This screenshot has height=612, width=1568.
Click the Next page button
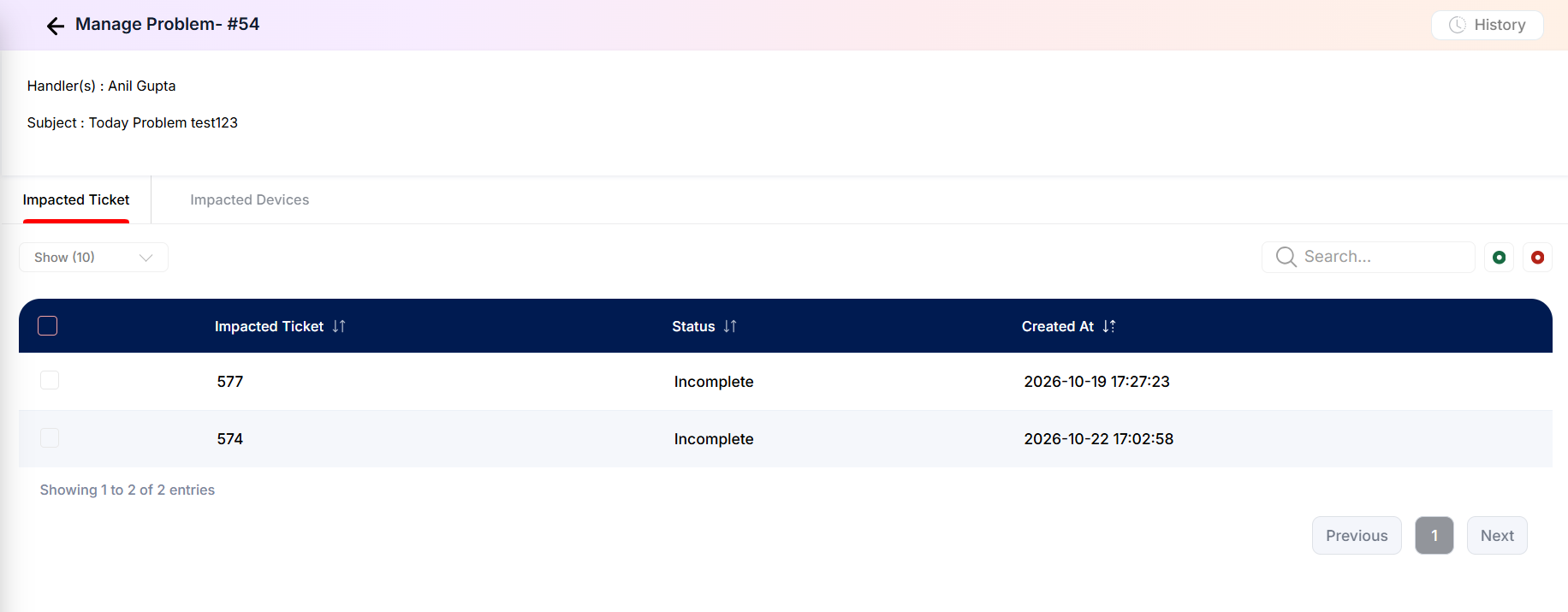1497,535
